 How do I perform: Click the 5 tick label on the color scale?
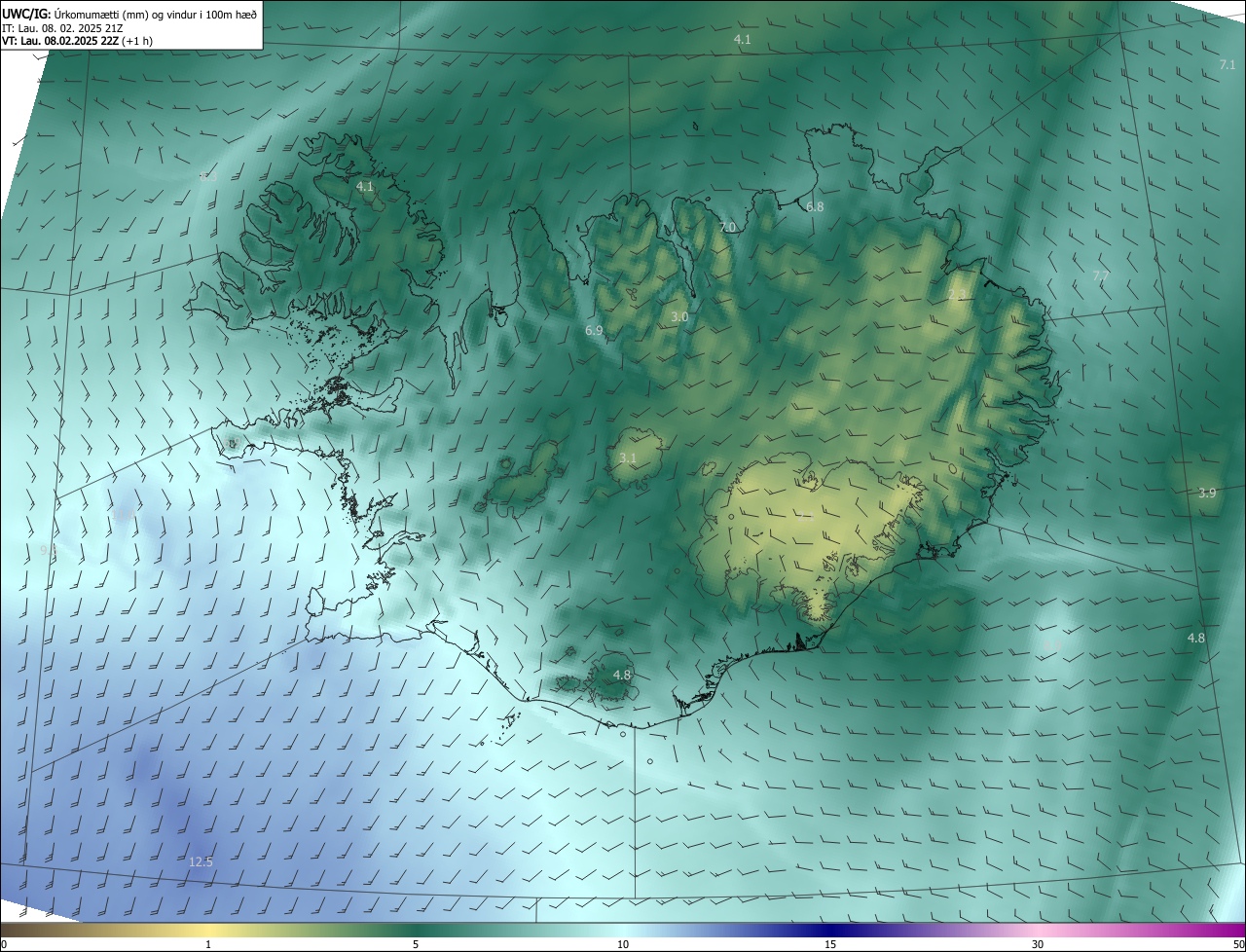(x=416, y=944)
